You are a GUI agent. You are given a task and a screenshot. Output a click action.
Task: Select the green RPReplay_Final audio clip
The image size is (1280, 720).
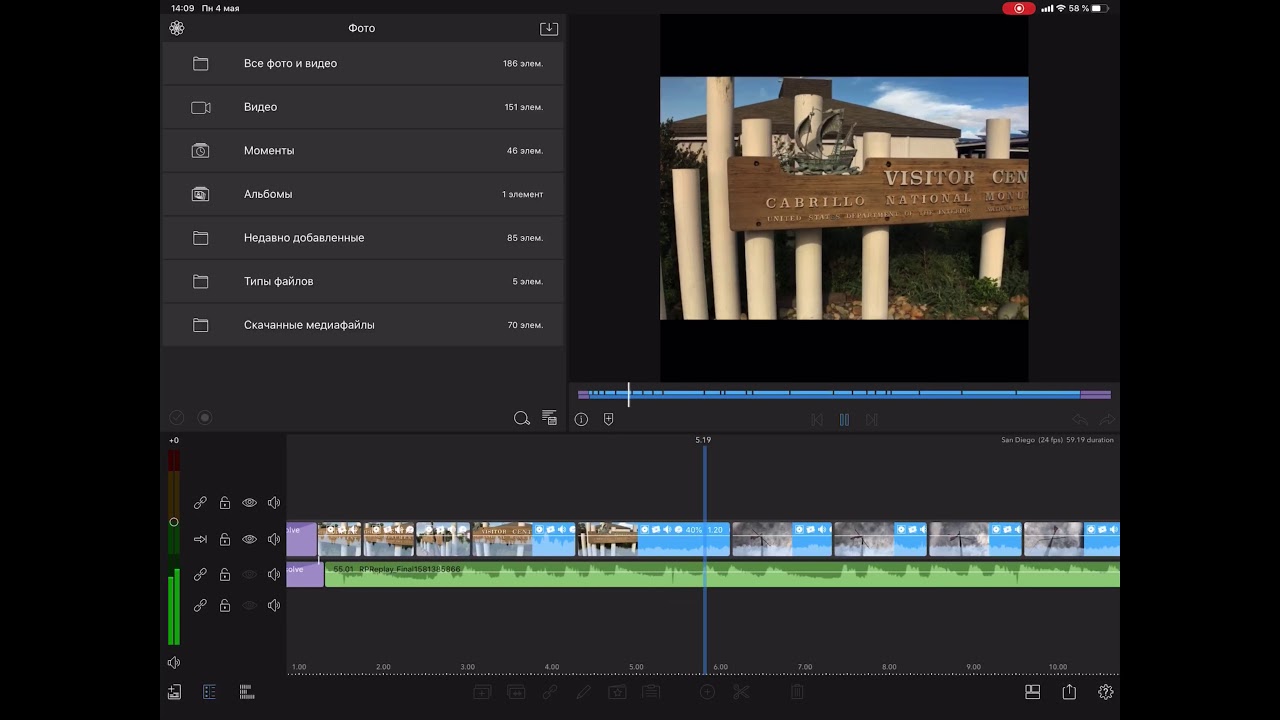pos(722,575)
